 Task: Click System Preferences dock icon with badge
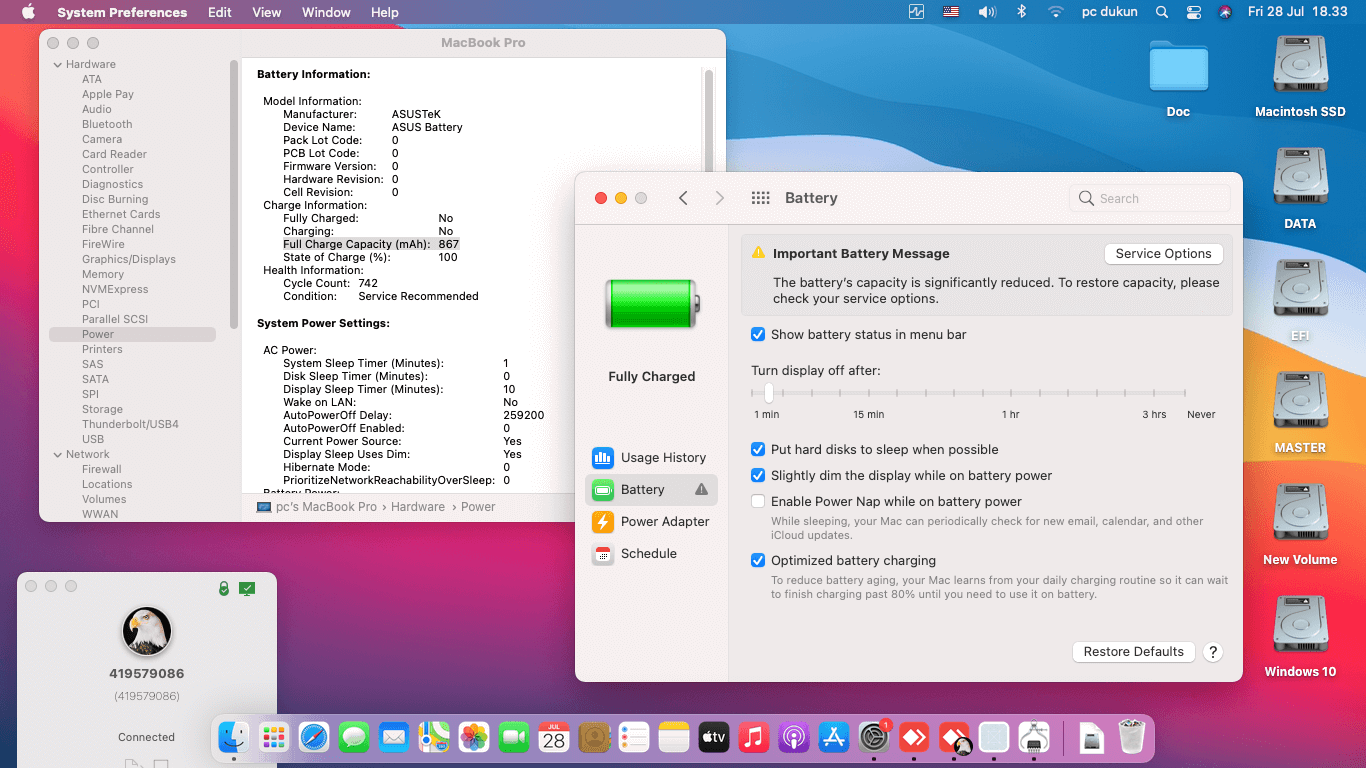coord(874,738)
